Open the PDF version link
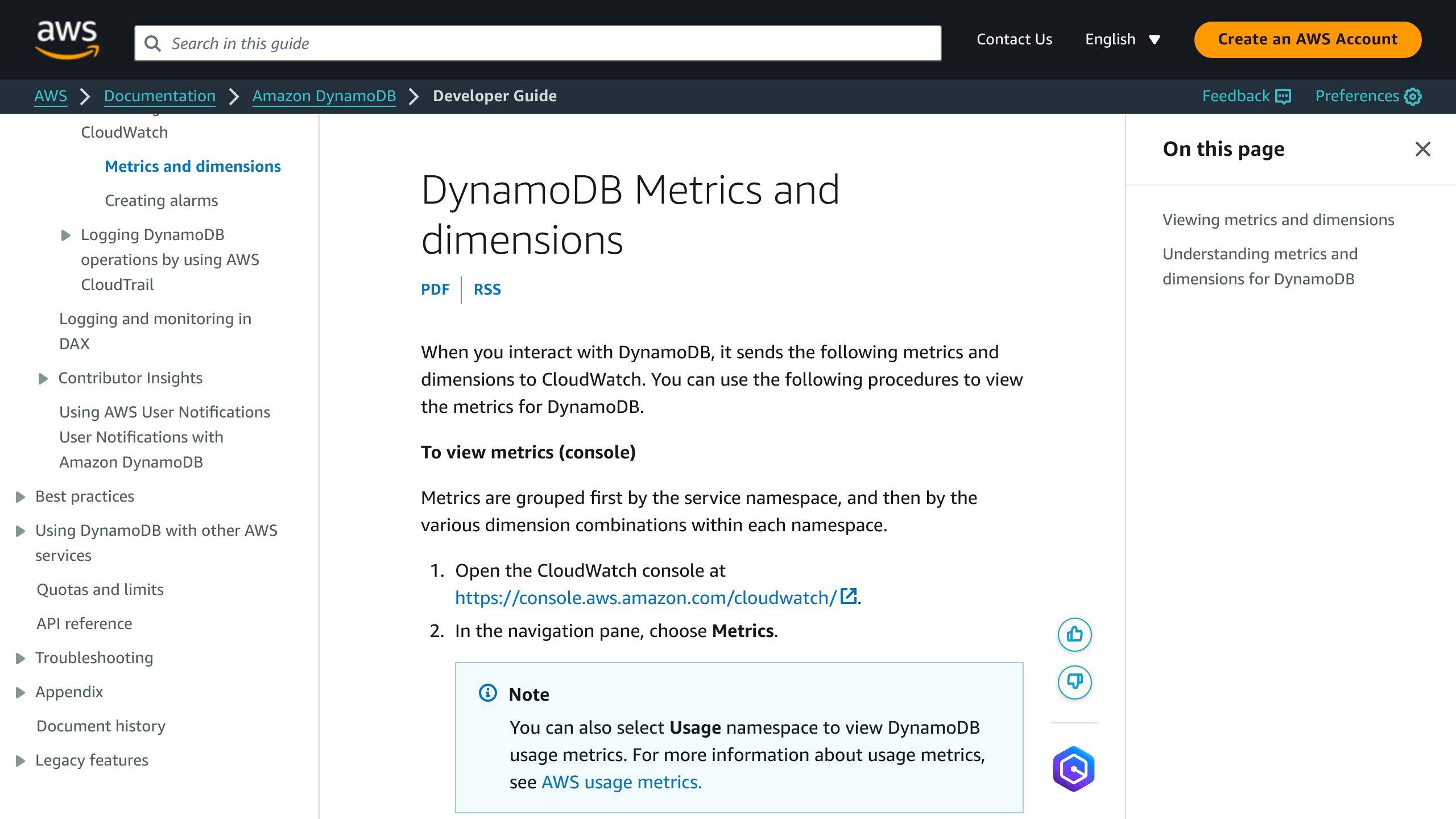The width and height of the screenshot is (1456, 819). pyautogui.click(x=435, y=289)
